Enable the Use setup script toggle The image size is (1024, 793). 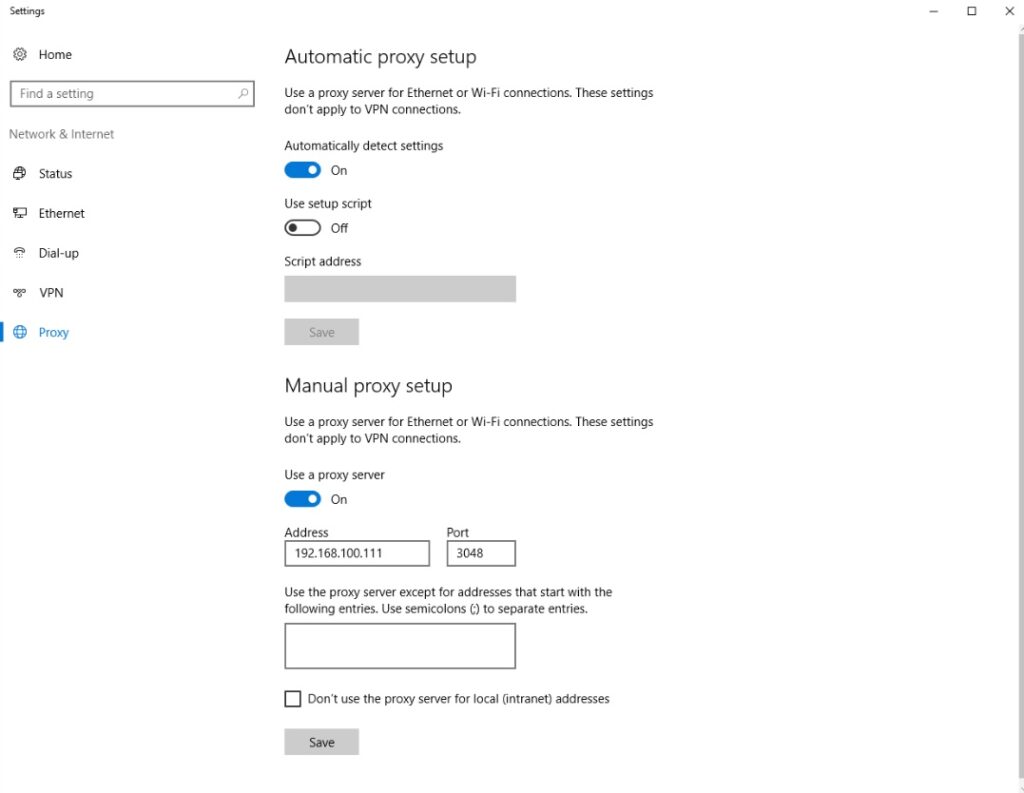point(302,228)
